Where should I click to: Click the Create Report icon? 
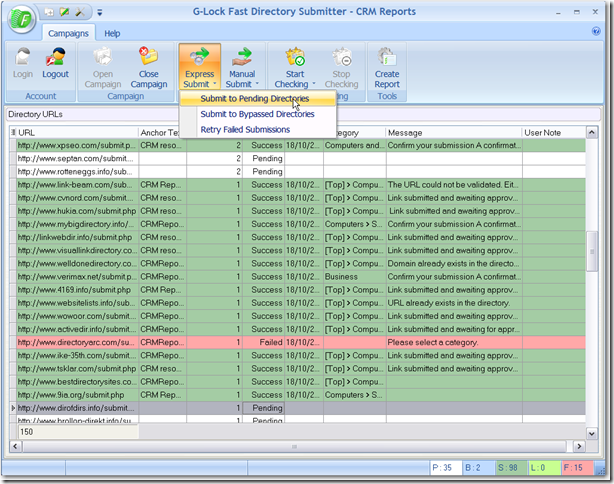(387, 58)
